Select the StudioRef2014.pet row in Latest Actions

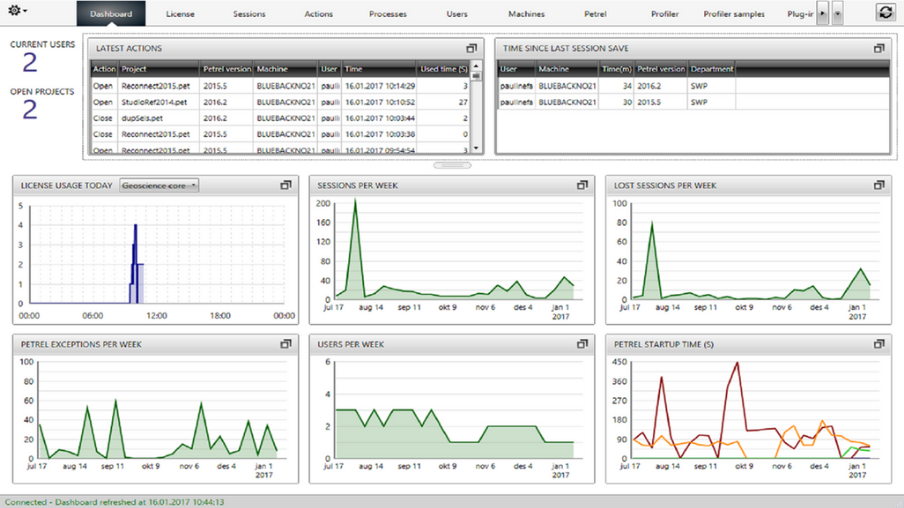click(155, 101)
